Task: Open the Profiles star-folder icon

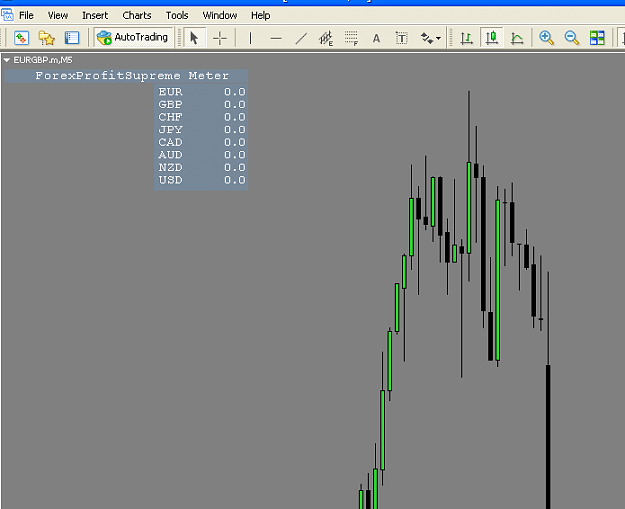Action: pos(47,38)
